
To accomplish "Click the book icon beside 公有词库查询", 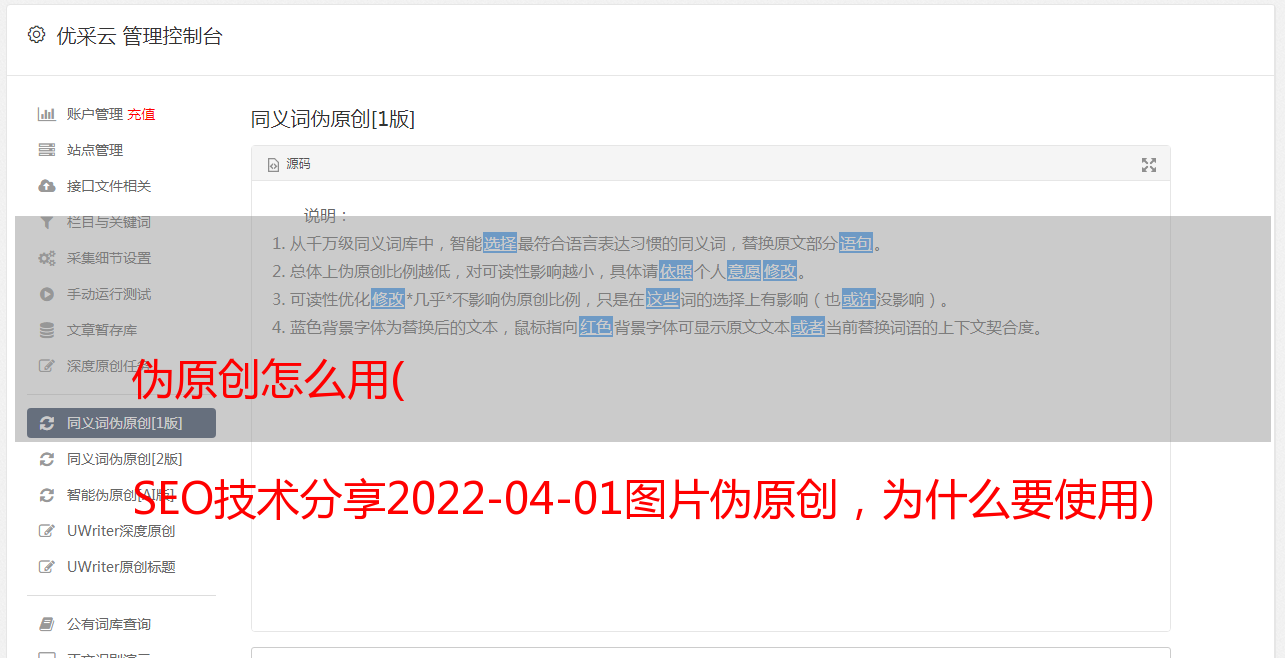I will (x=46, y=624).
